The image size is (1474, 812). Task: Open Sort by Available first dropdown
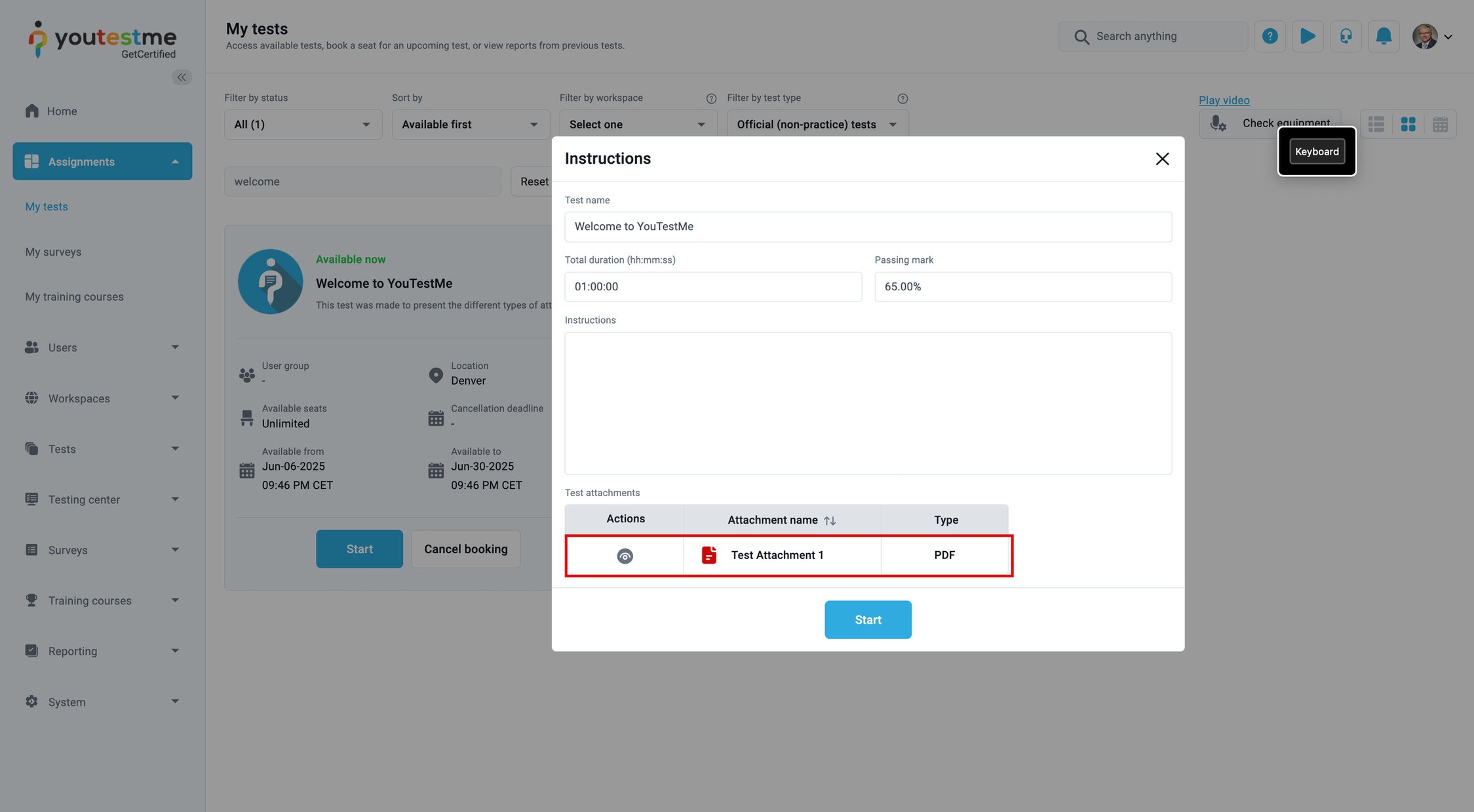click(471, 125)
